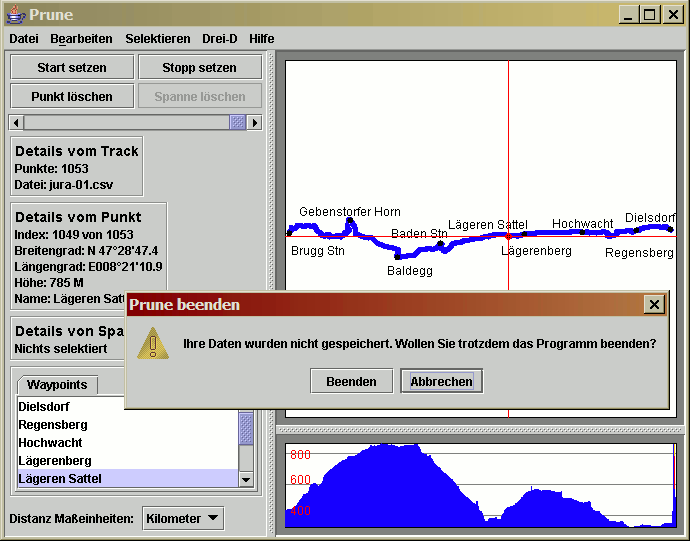Open the Selektieren menu
Image resolution: width=690 pixels, height=541 pixels.
click(x=157, y=38)
